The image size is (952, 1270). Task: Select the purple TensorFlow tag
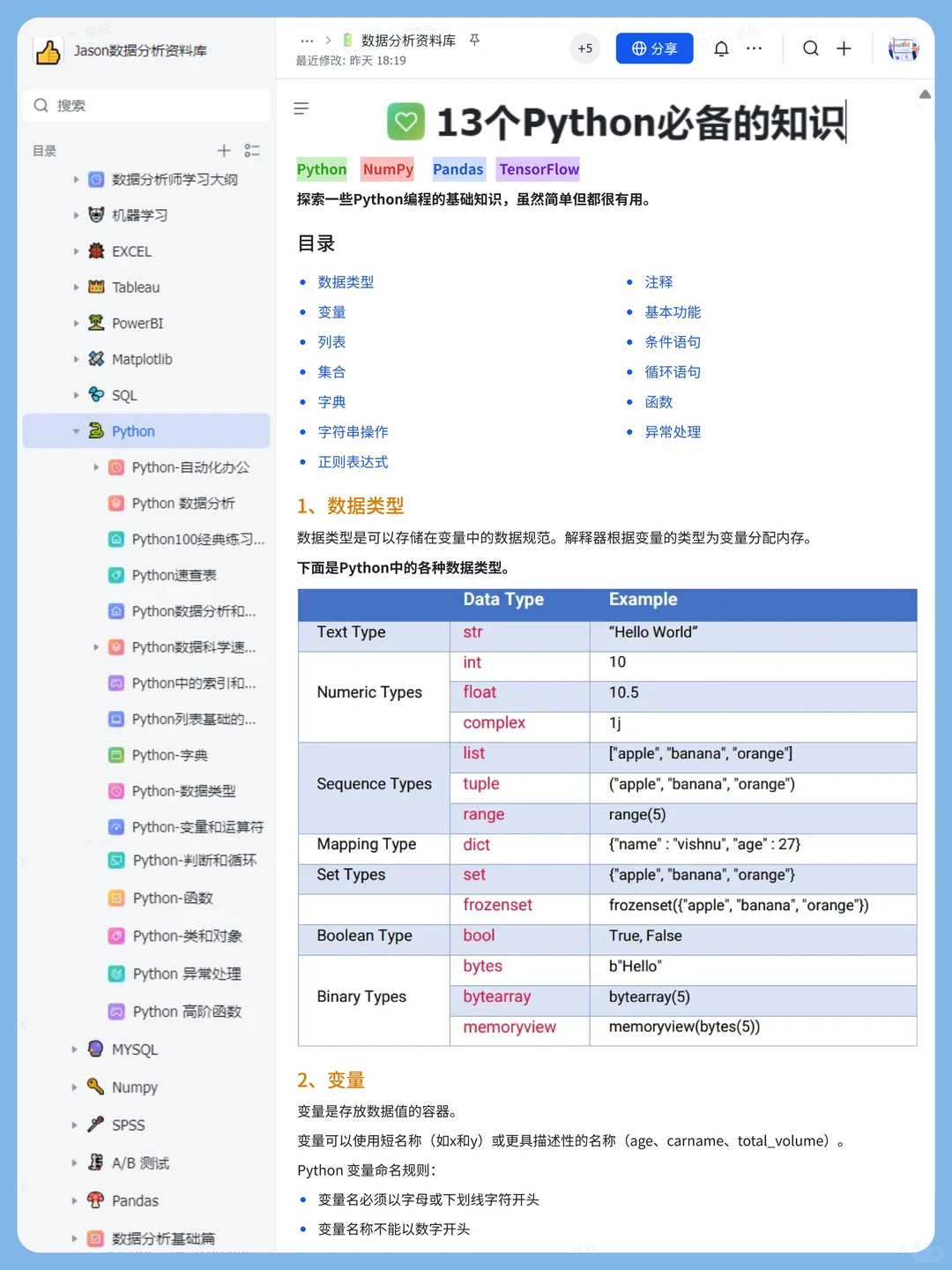point(538,168)
